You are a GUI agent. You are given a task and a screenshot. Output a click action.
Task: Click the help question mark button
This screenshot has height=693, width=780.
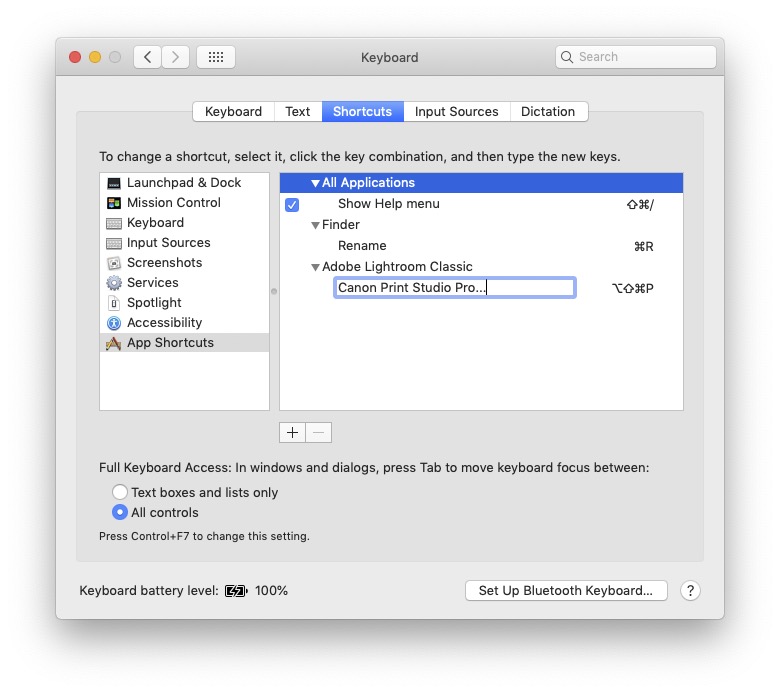coord(690,591)
